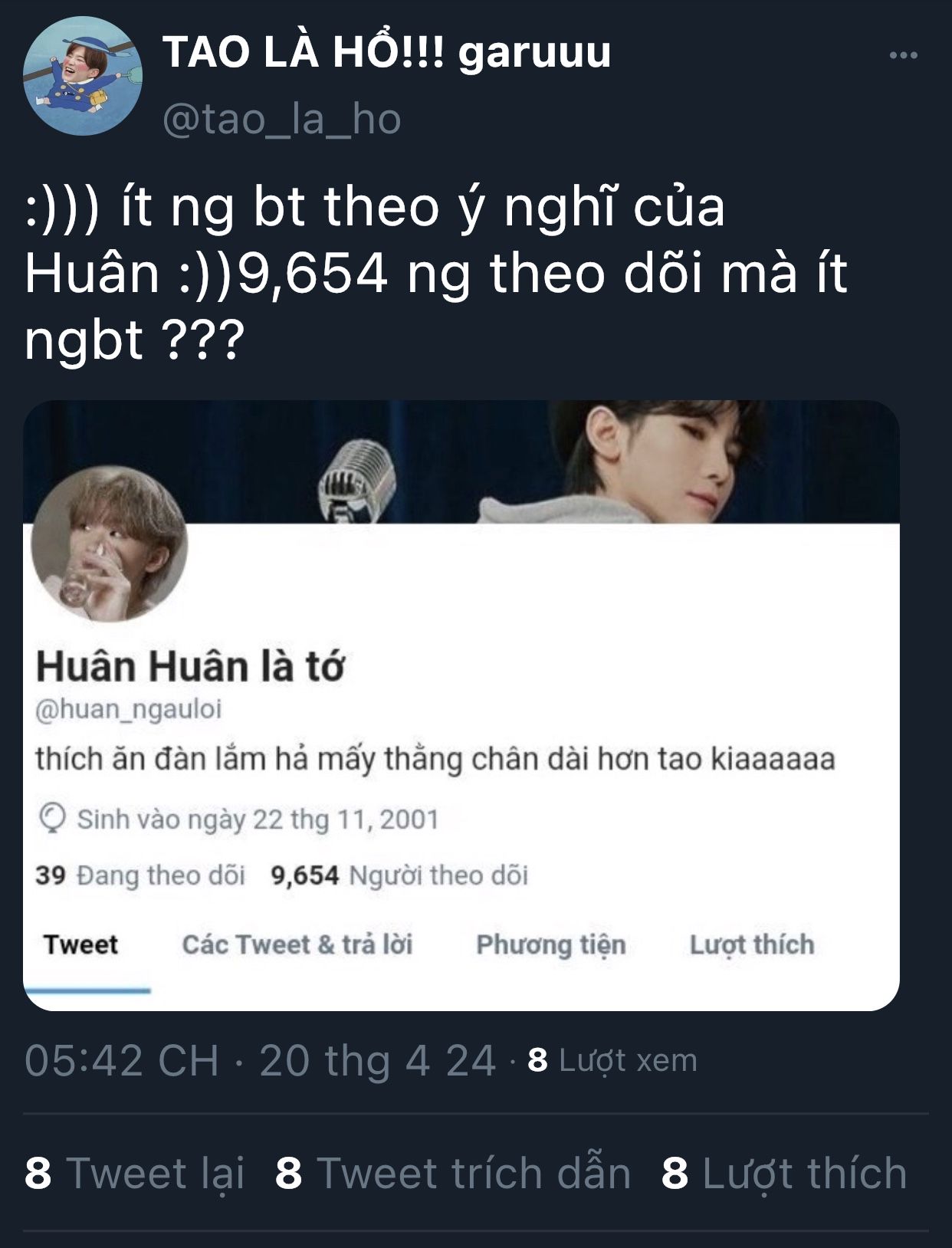
Task: Open the 8 Lượt xem view count
Action: 612,1061
